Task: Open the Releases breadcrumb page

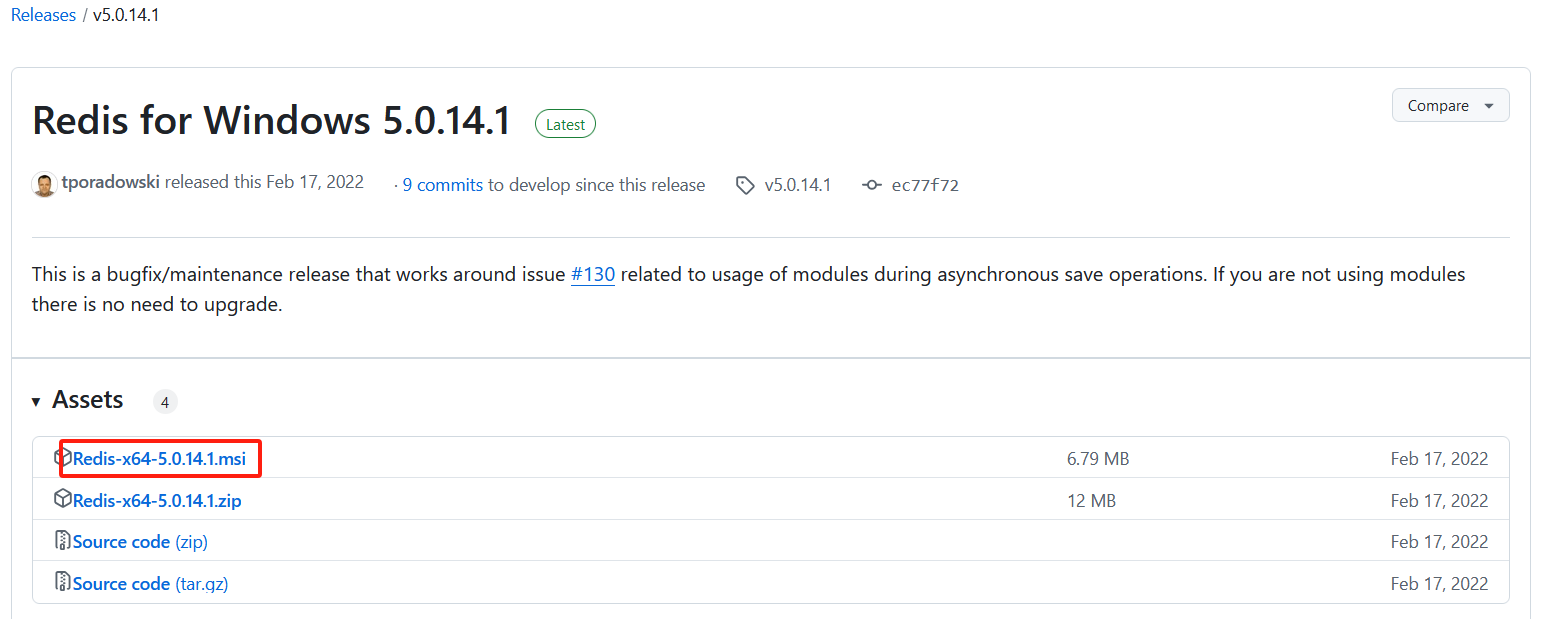Action: click(x=43, y=14)
